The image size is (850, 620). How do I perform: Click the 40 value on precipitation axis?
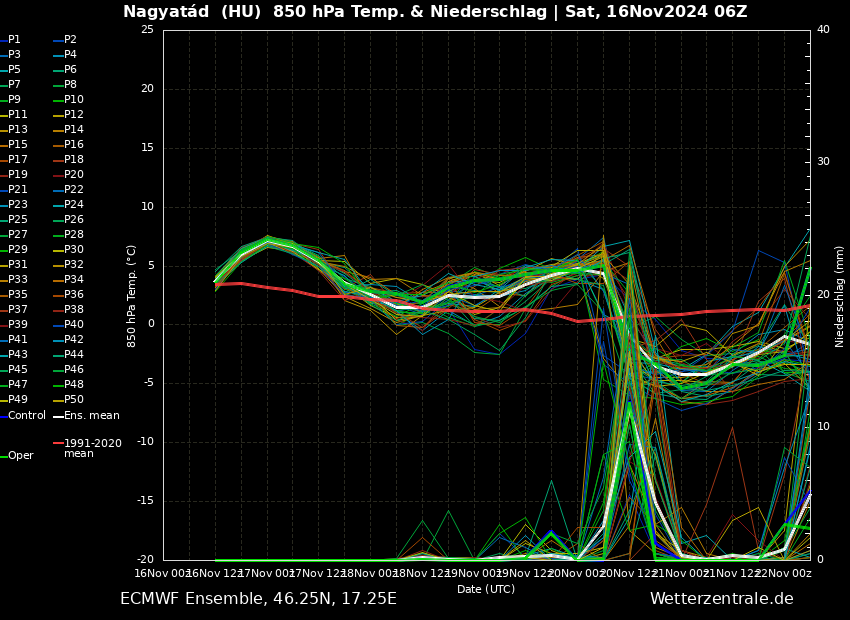click(823, 30)
